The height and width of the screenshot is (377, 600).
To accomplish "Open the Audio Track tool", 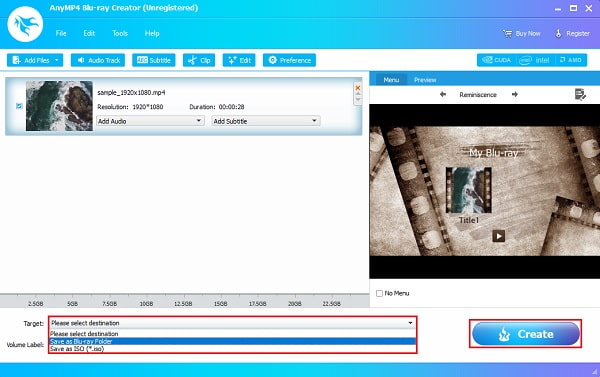I will click(x=98, y=60).
